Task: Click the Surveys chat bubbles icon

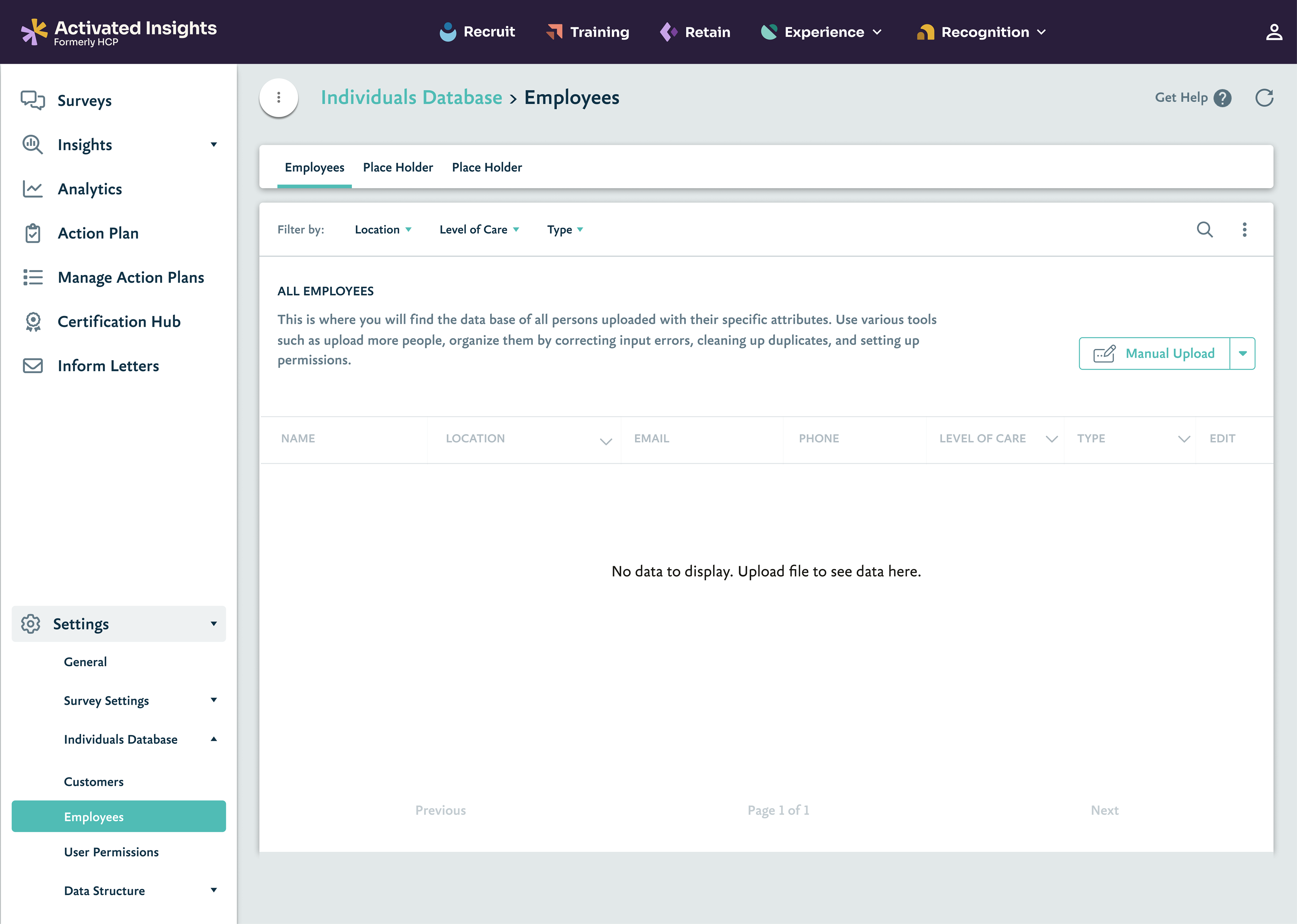Action: 32,100
